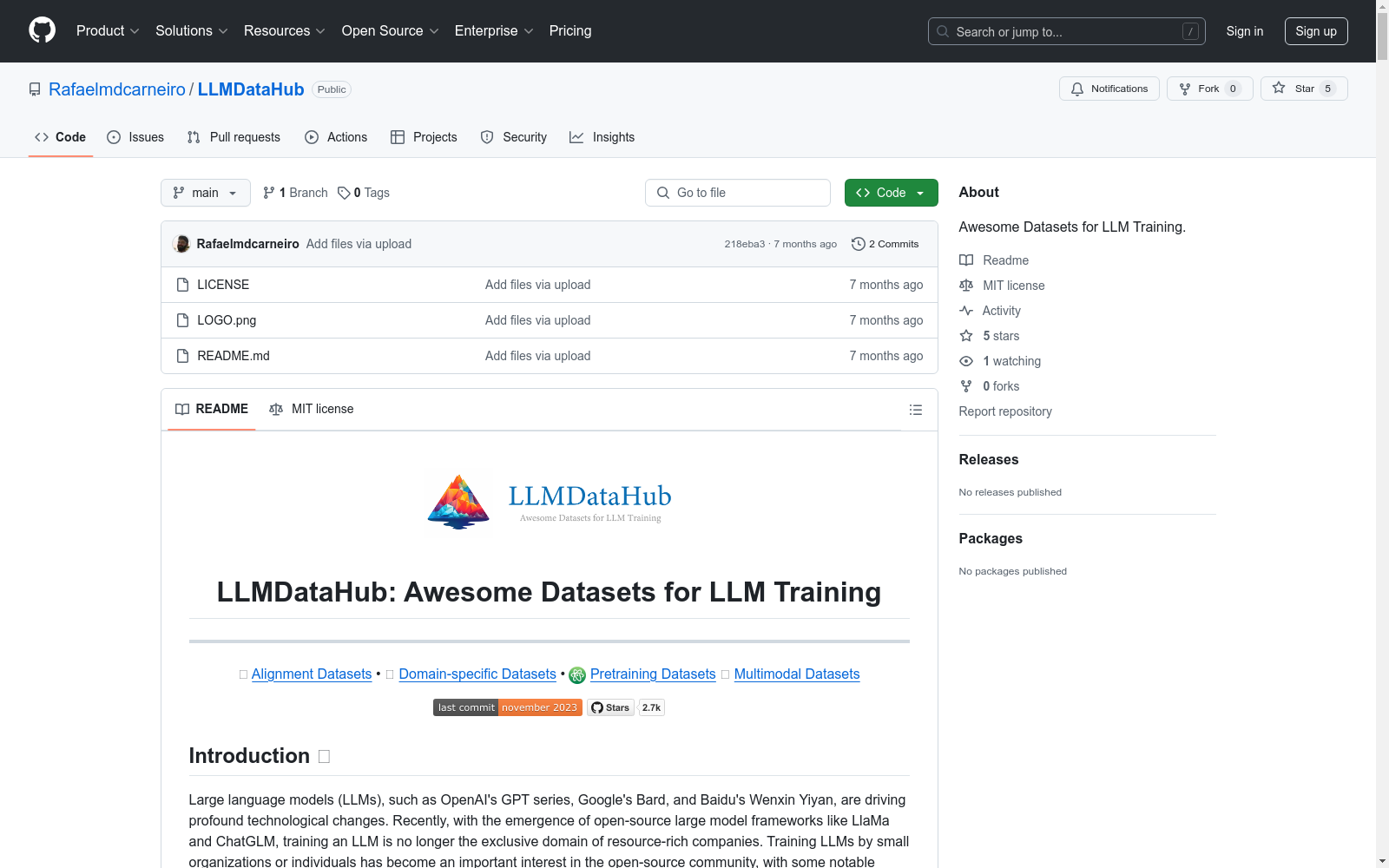The image size is (1389, 868).
Task: Click the LOGO.png file icon
Action: pyautogui.click(x=182, y=320)
